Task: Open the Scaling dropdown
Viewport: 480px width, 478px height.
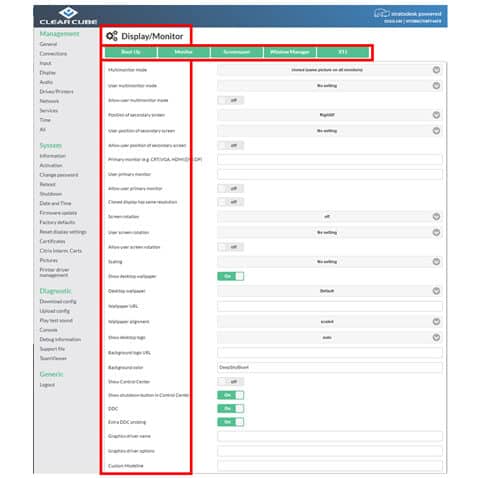Action: pos(330,262)
